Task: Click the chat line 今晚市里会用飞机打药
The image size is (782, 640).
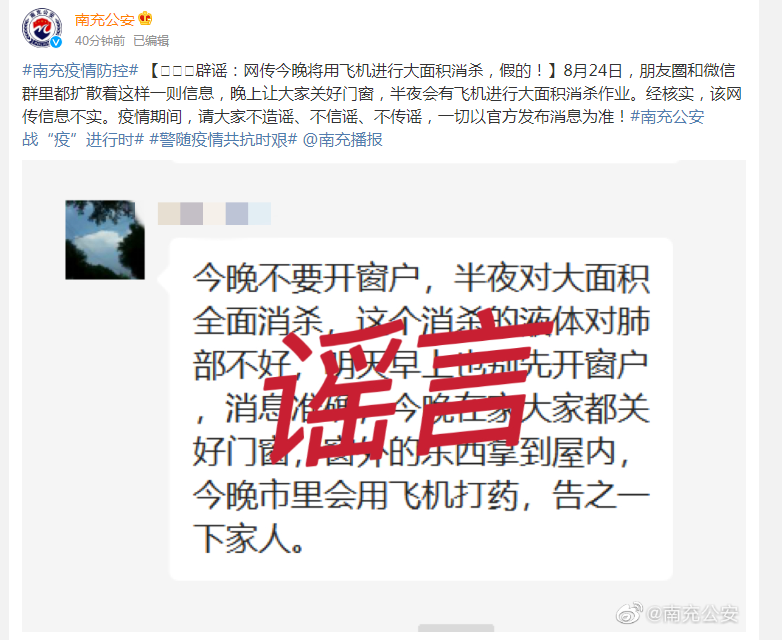Action: [x=356, y=496]
